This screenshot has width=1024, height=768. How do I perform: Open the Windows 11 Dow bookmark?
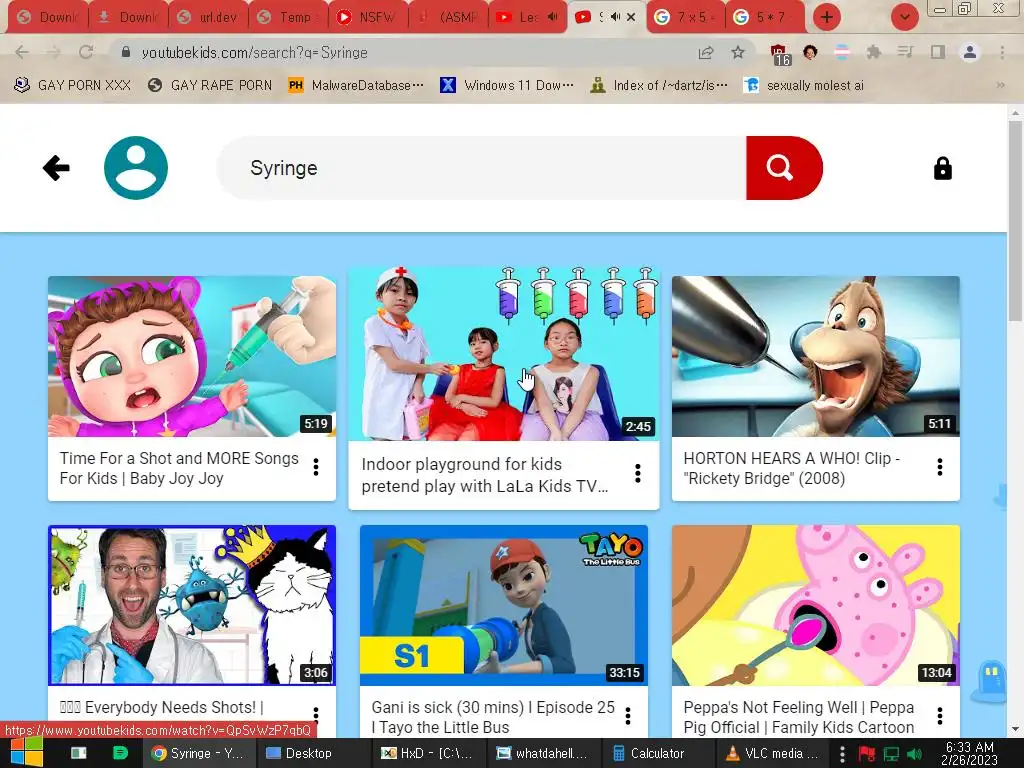[507, 86]
